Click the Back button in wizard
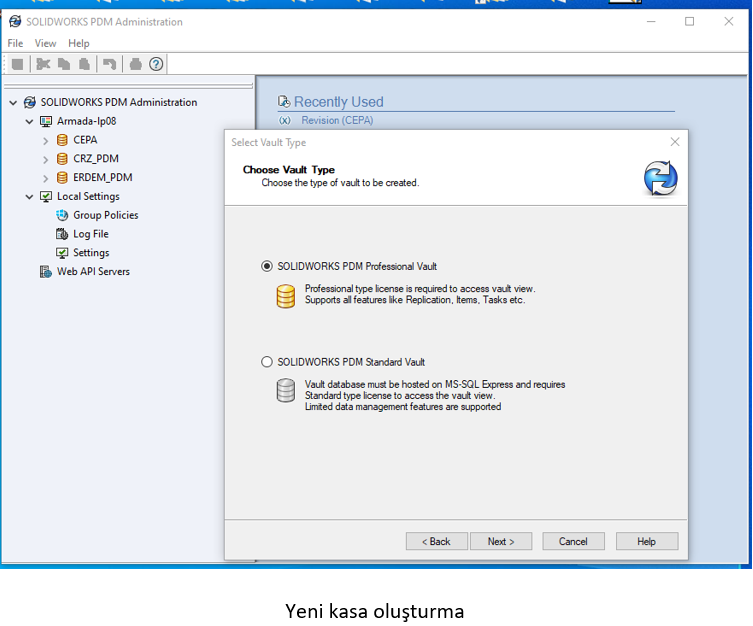This screenshot has height=626, width=753. coord(436,541)
